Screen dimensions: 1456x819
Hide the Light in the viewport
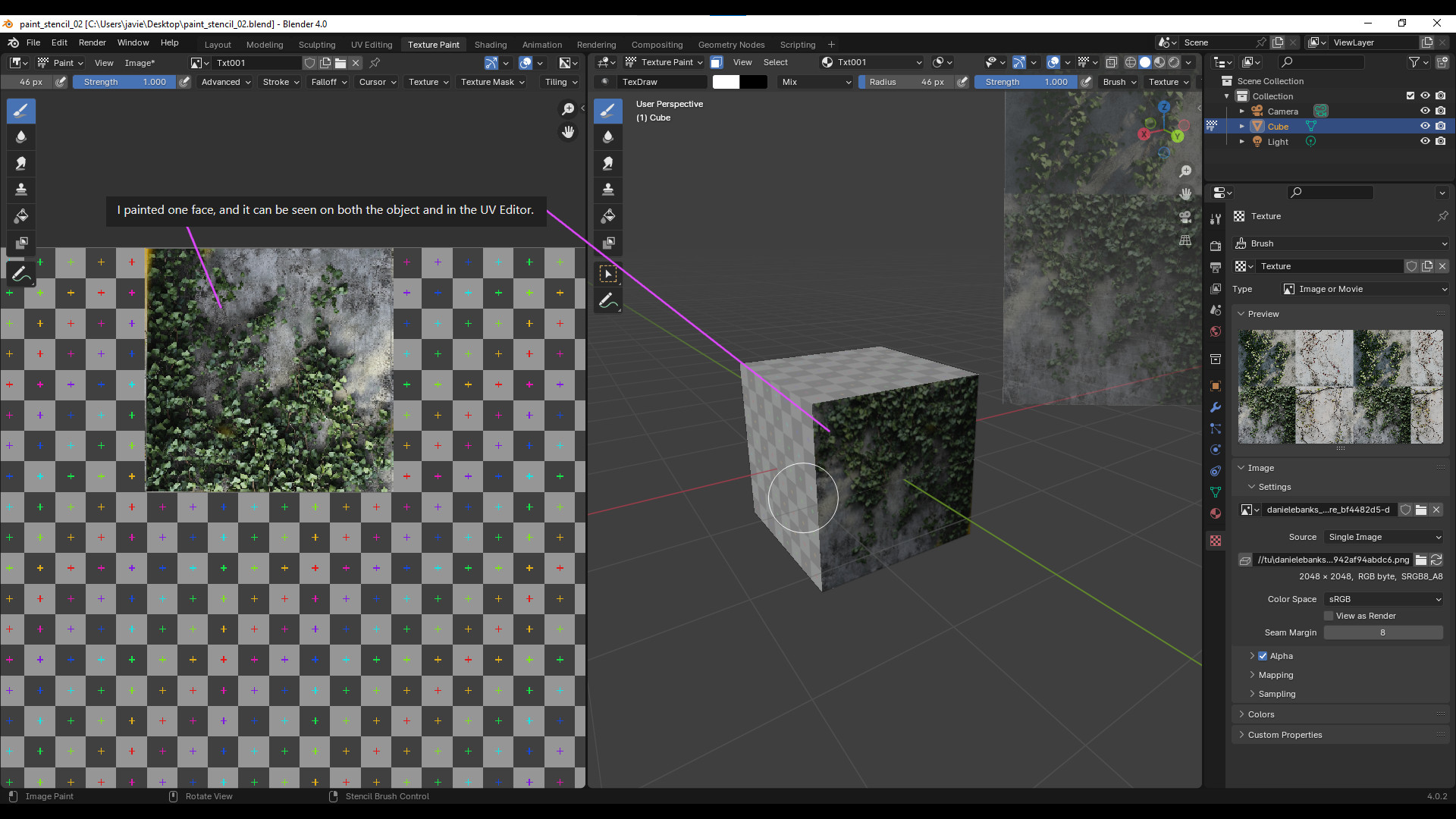[1425, 141]
